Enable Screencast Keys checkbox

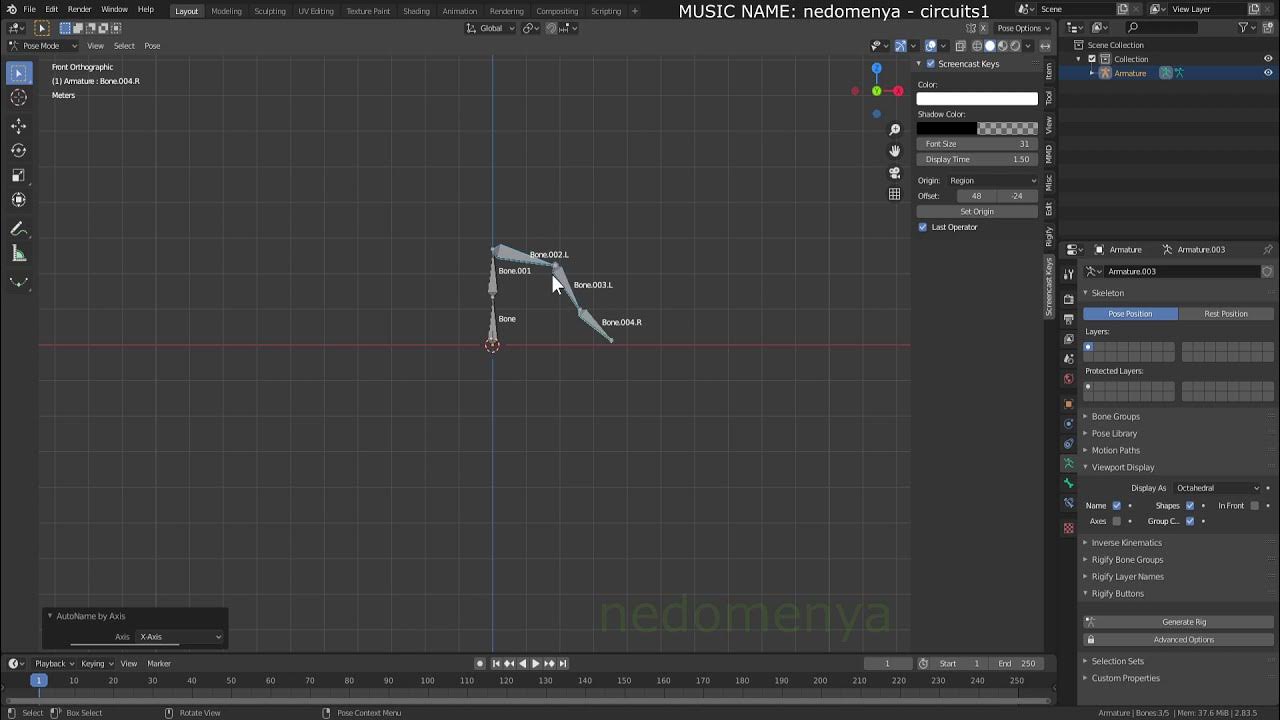(930, 64)
